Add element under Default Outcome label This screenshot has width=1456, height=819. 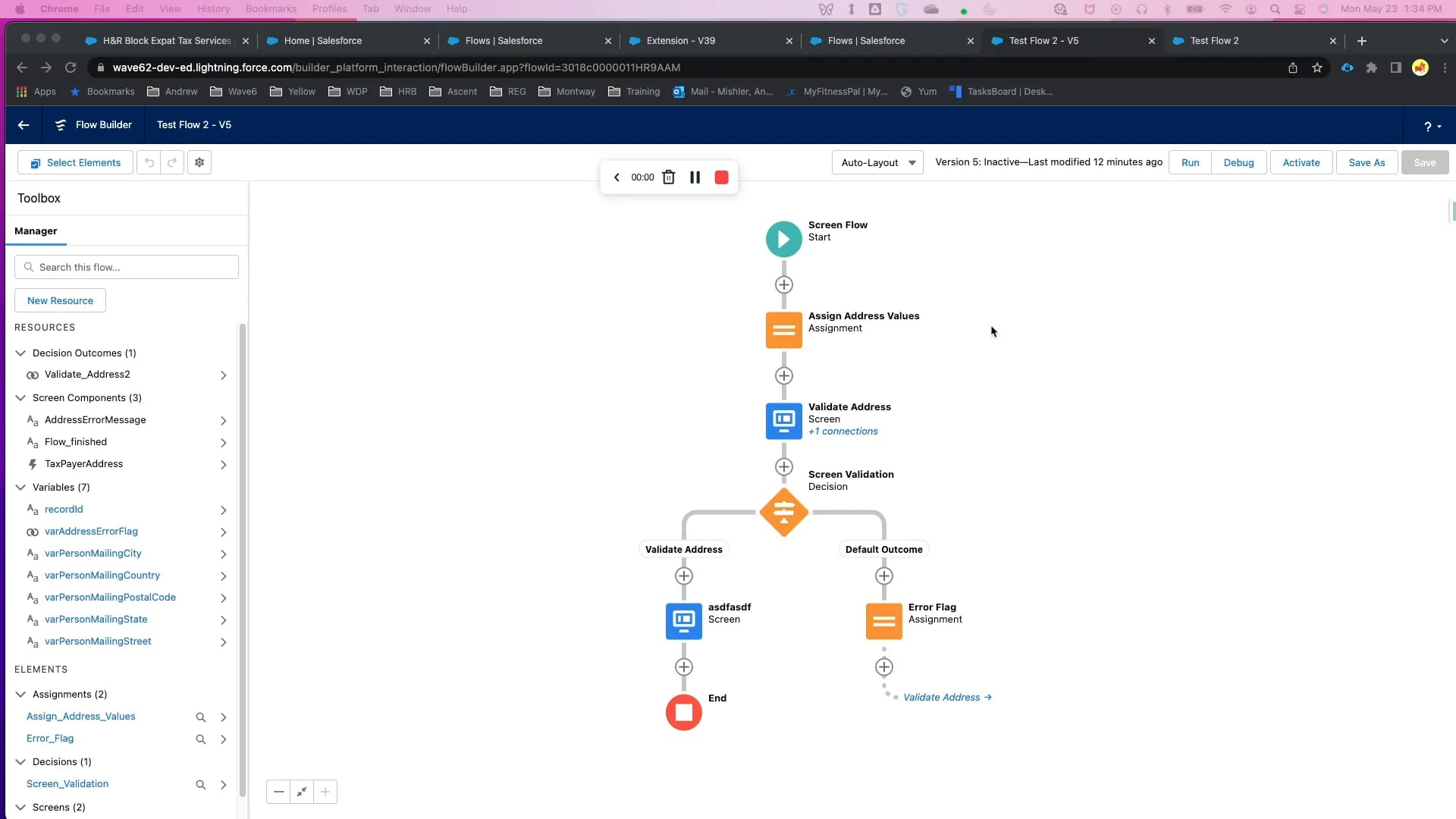[883, 576]
